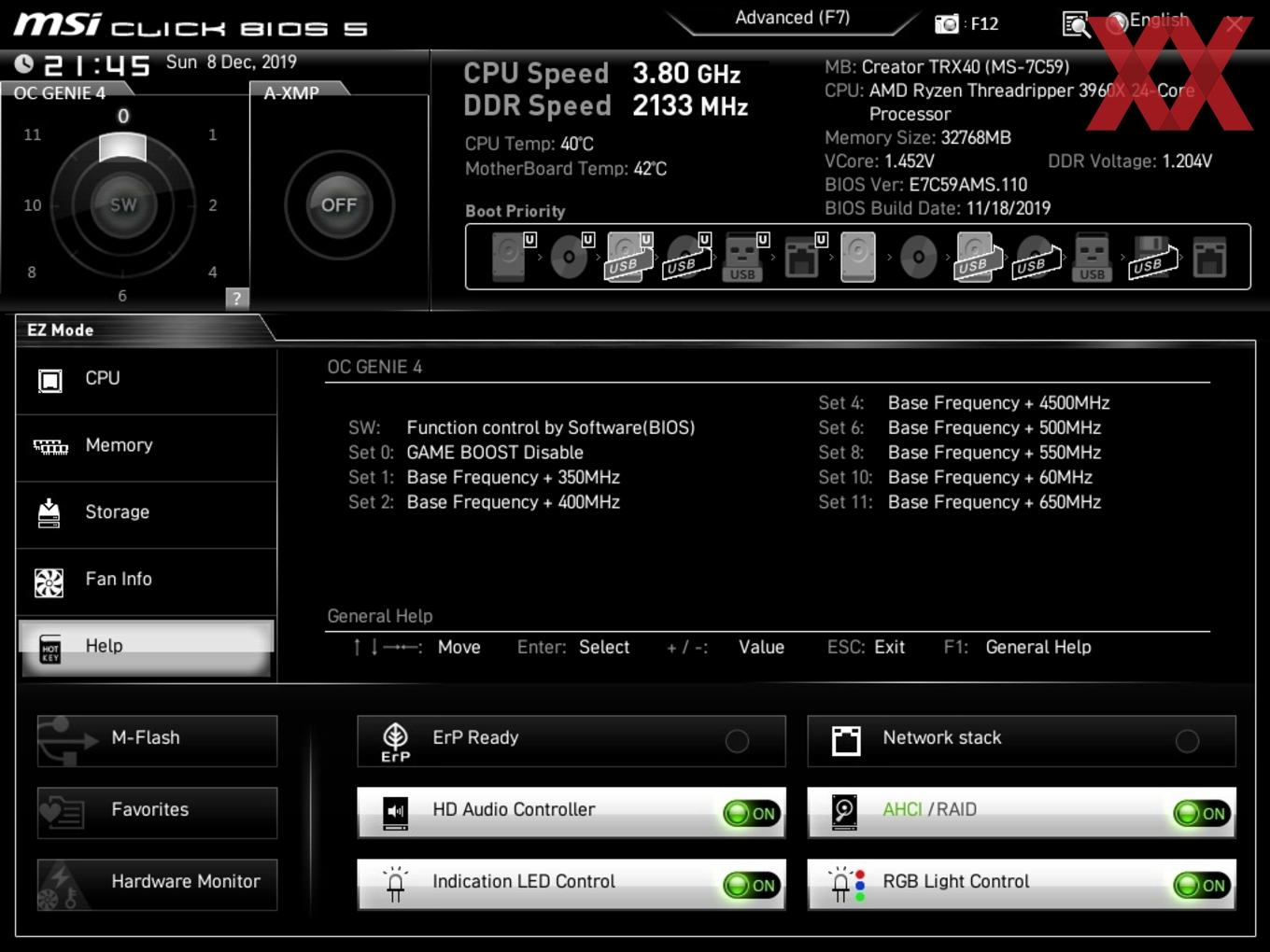Click the A-XMP panel label

[291, 92]
